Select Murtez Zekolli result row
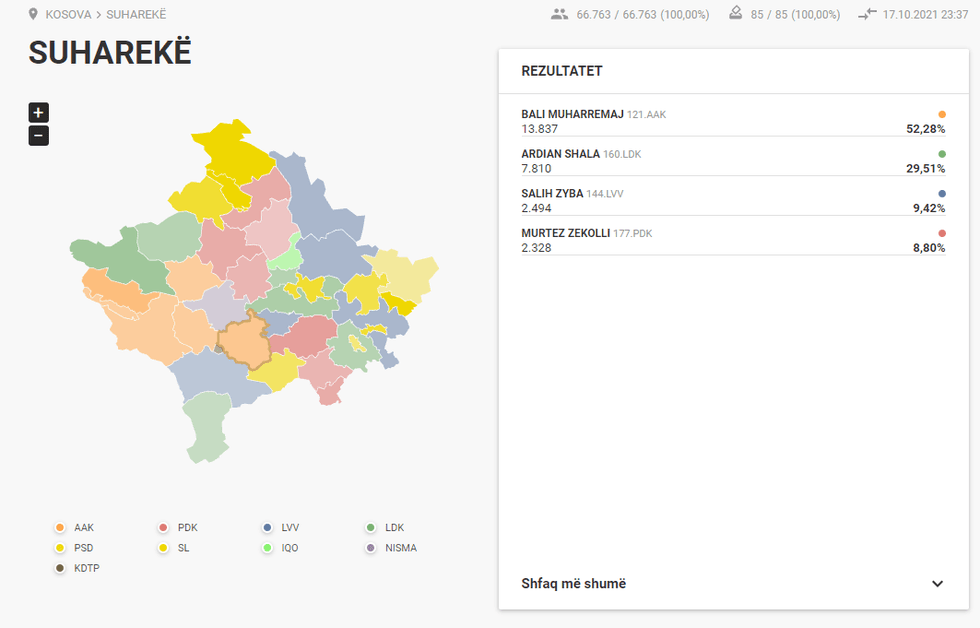The height and width of the screenshot is (628, 980). pyautogui.click(x=733, y=240)
